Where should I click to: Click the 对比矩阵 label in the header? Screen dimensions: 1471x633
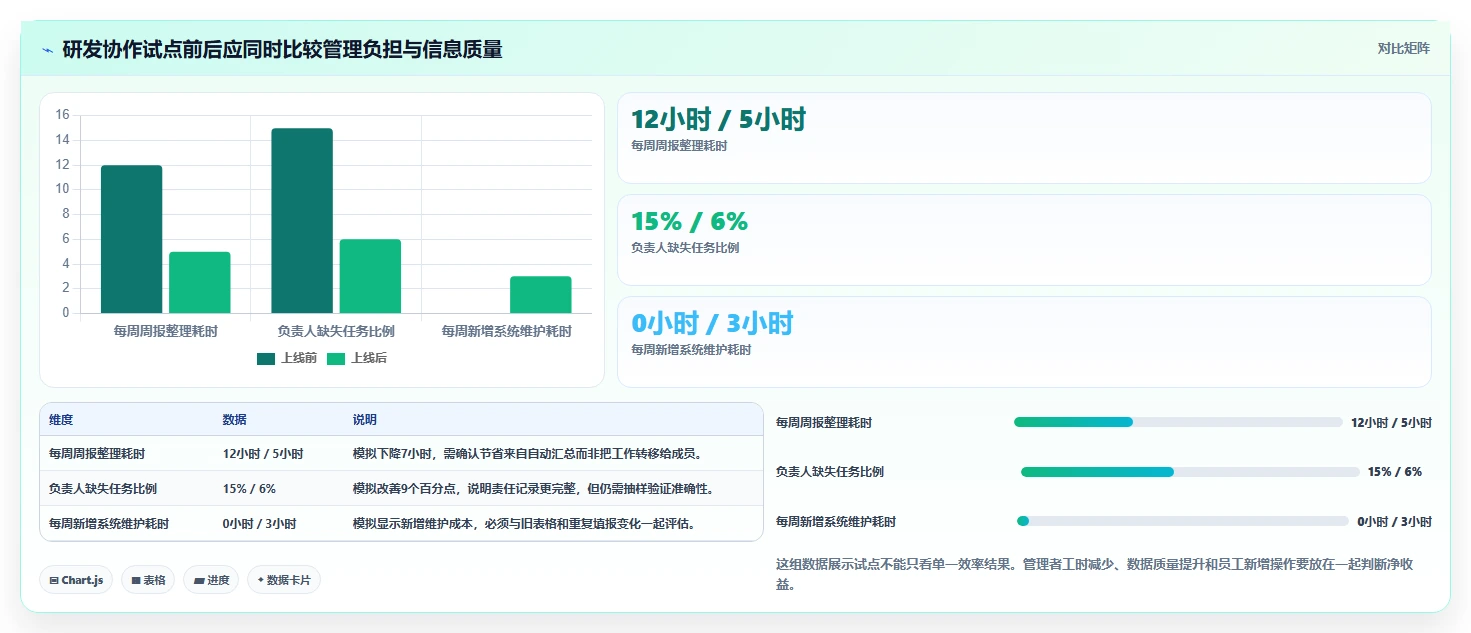click(1403, 48)
